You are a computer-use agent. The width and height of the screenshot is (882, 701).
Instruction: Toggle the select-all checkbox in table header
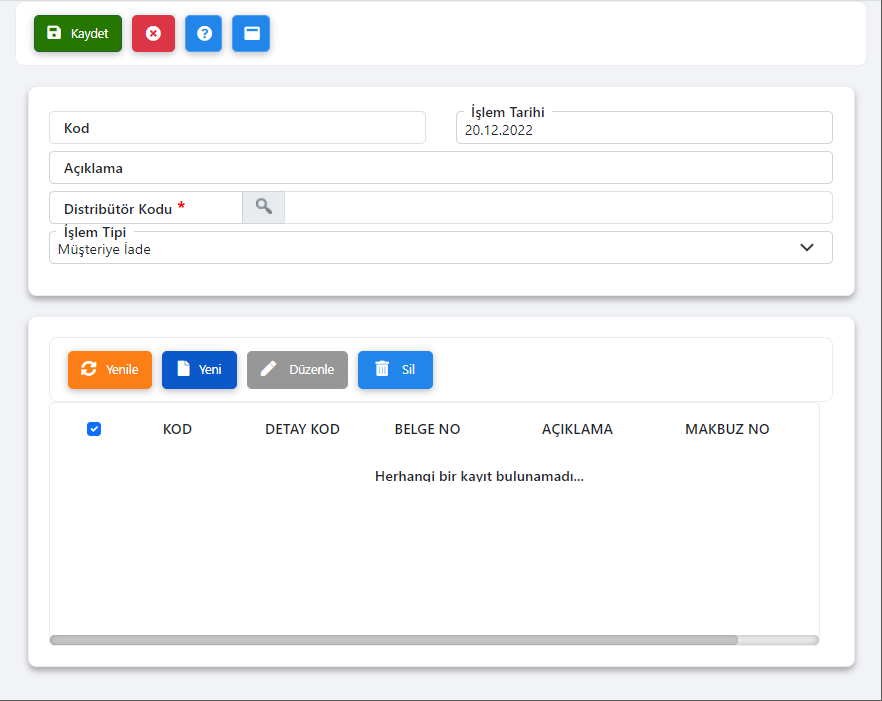94,429
